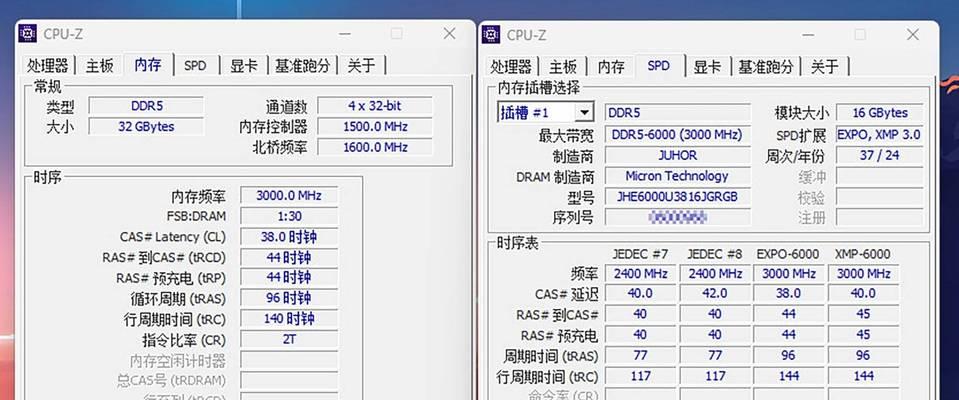959x400 pixels.
Task: Minimize the left CPU-Z window
Action: [346, 34]
